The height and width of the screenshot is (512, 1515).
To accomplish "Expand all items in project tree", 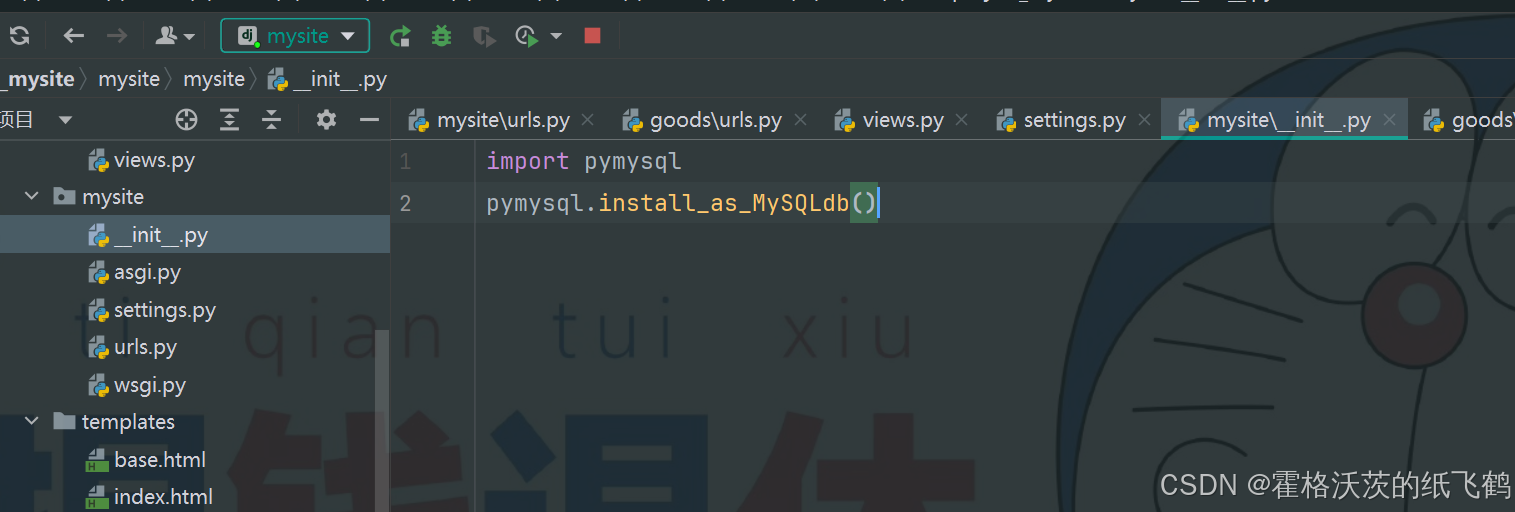I will tap(230, 120).
